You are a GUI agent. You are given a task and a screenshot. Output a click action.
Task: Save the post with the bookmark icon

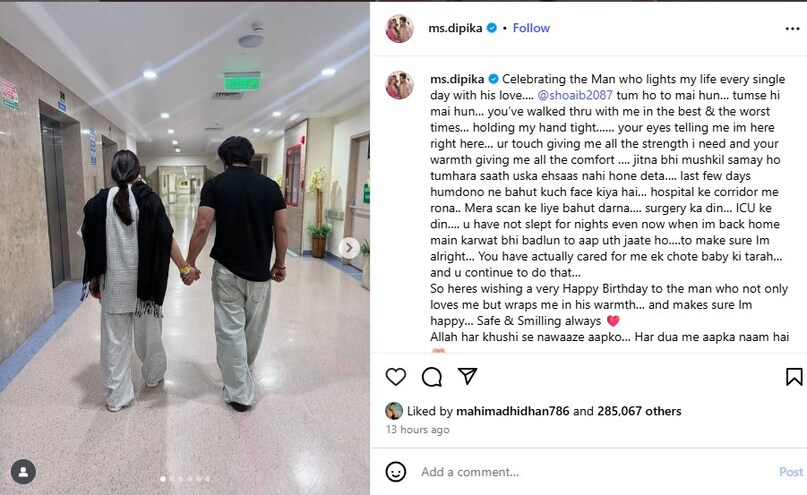(x=794, y=377)
